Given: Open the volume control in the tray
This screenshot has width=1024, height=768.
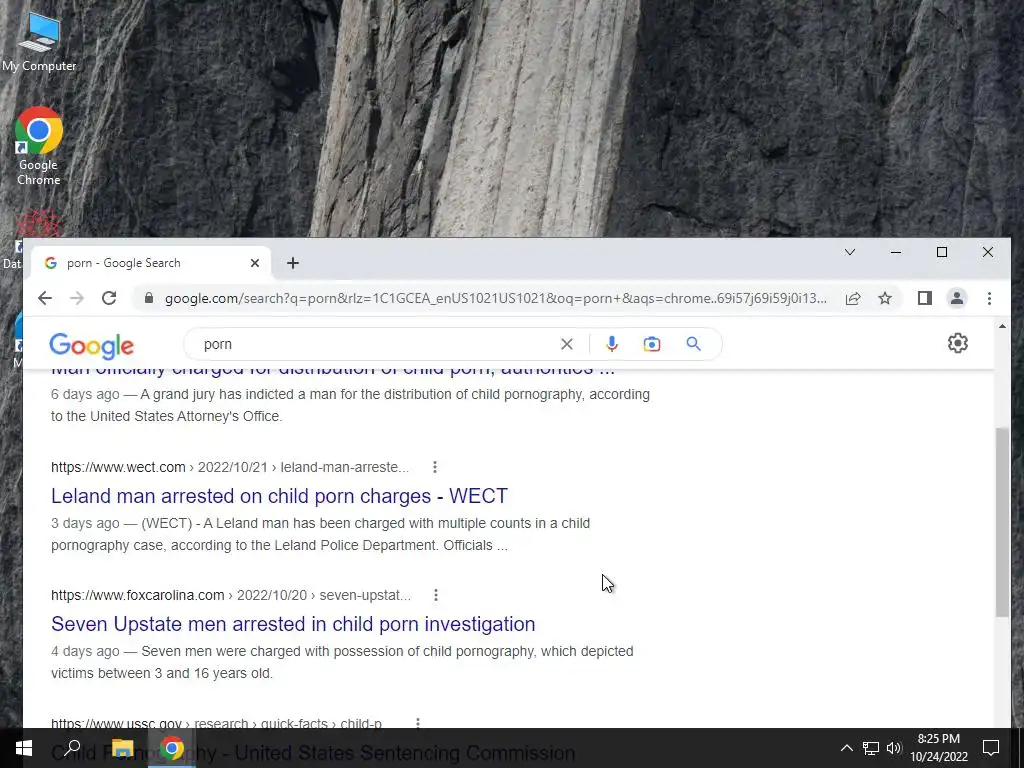Looking at the screenshot, I should pyautogui.click(x=894, y=748).
